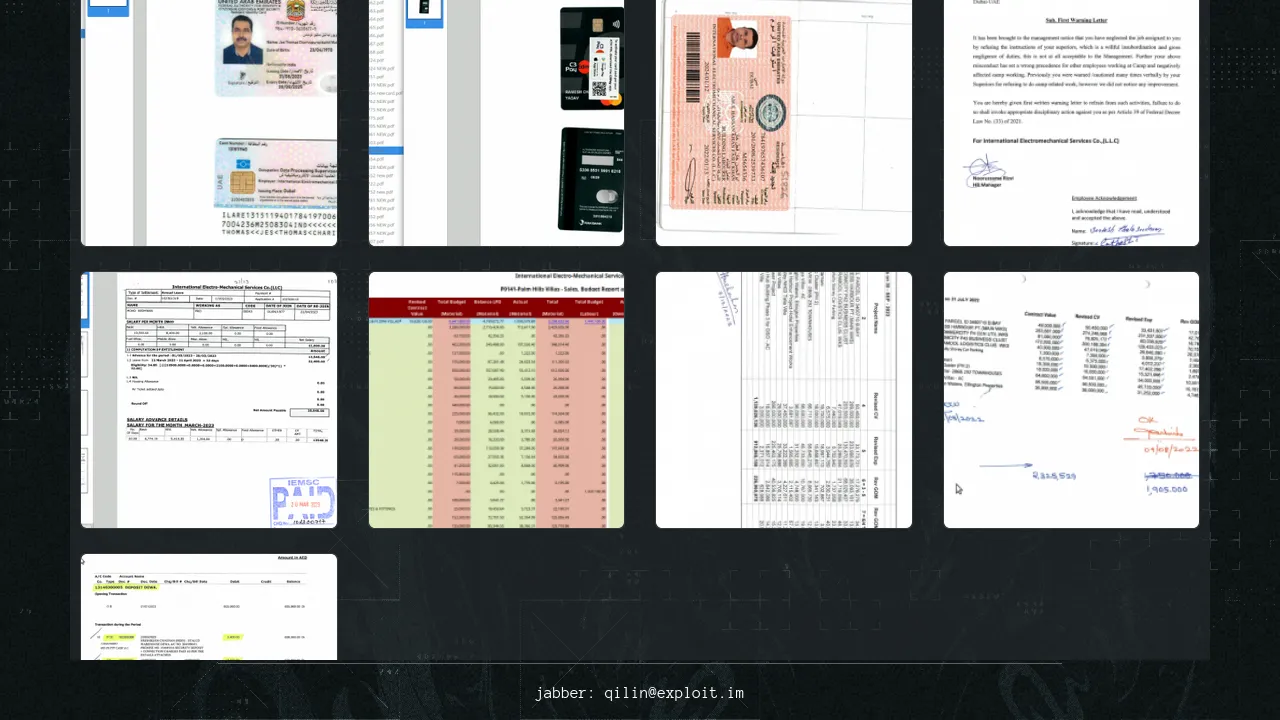This screenshot has width=1280, height=720.
Task: Click the round green stamp on pink document
Action: [773, 112]
